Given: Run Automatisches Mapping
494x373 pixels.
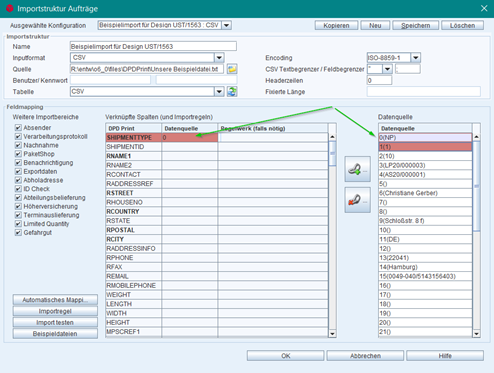Looking at the screenshot, I should click(x=55, y=300).
